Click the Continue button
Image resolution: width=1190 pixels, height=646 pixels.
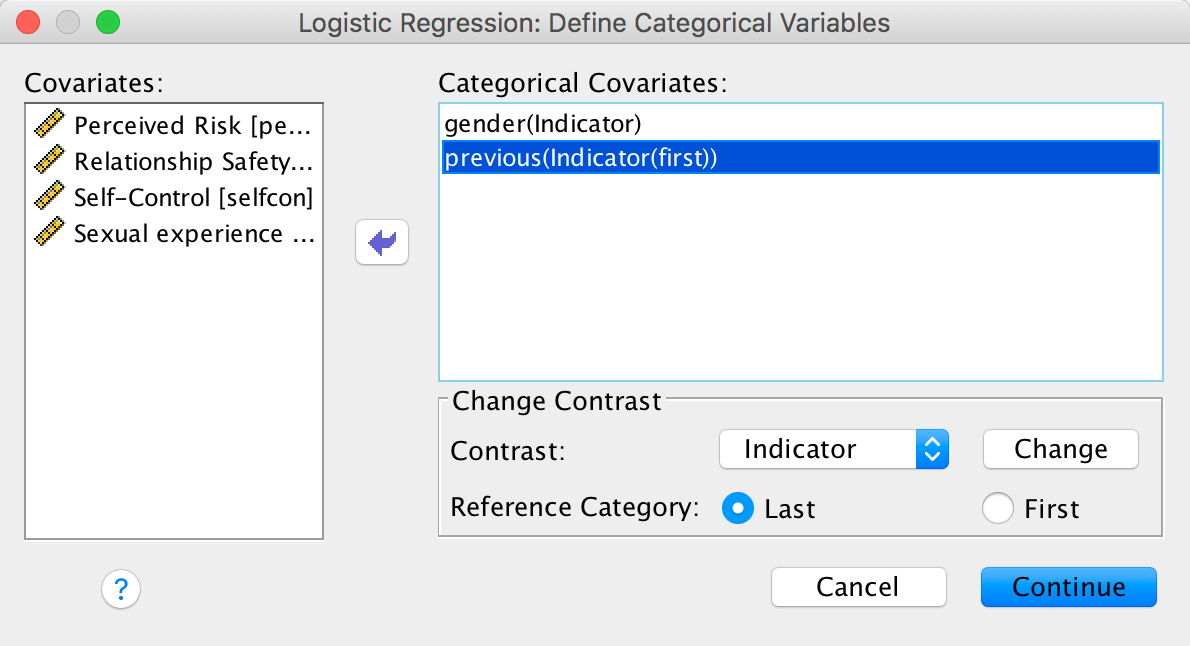pyautogui.click(x=1068, y=587)
